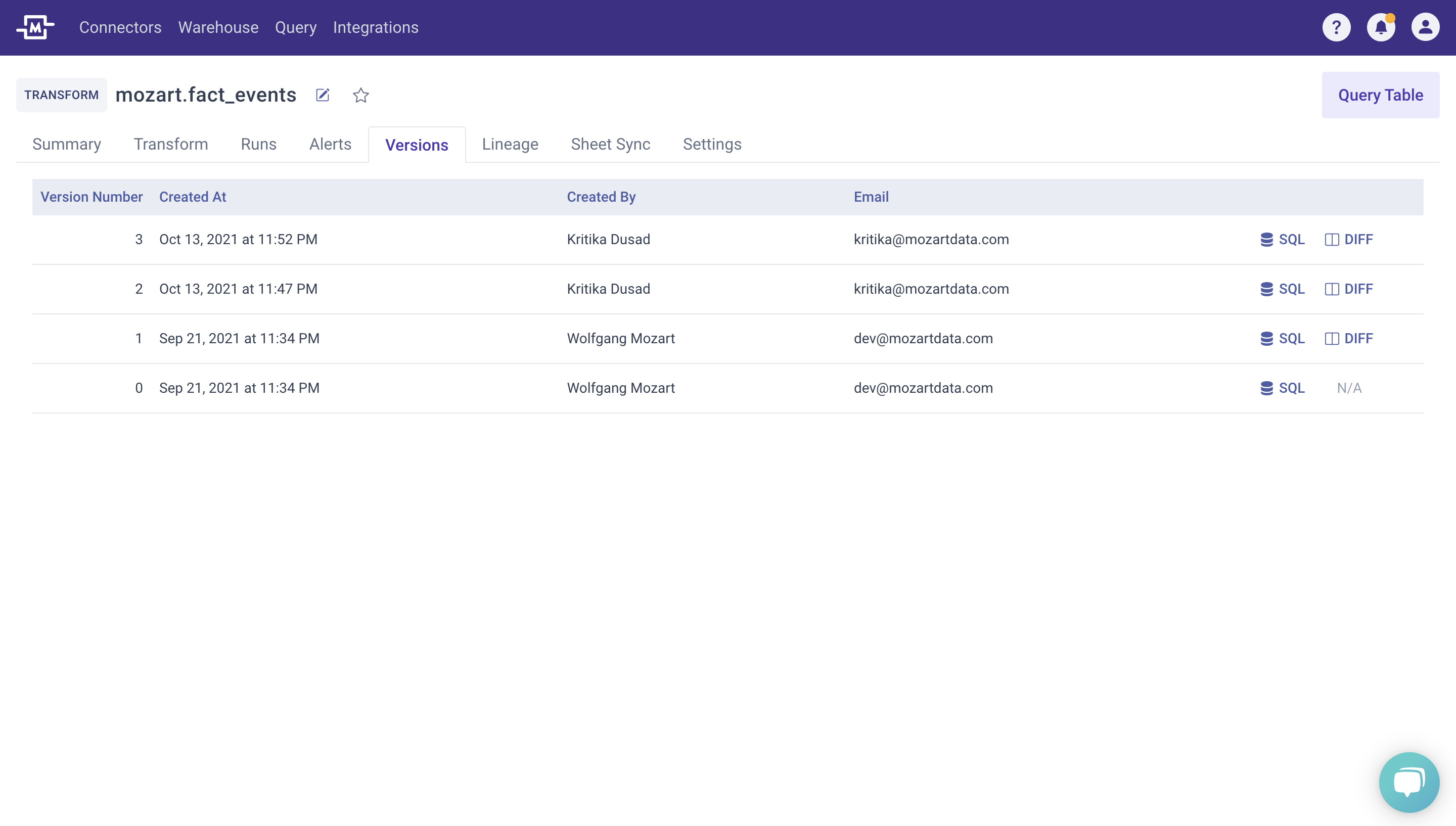Viewport: 1456px width, 826px height.
Task: Open the Warehouse menu
Action: pos(218,27)
